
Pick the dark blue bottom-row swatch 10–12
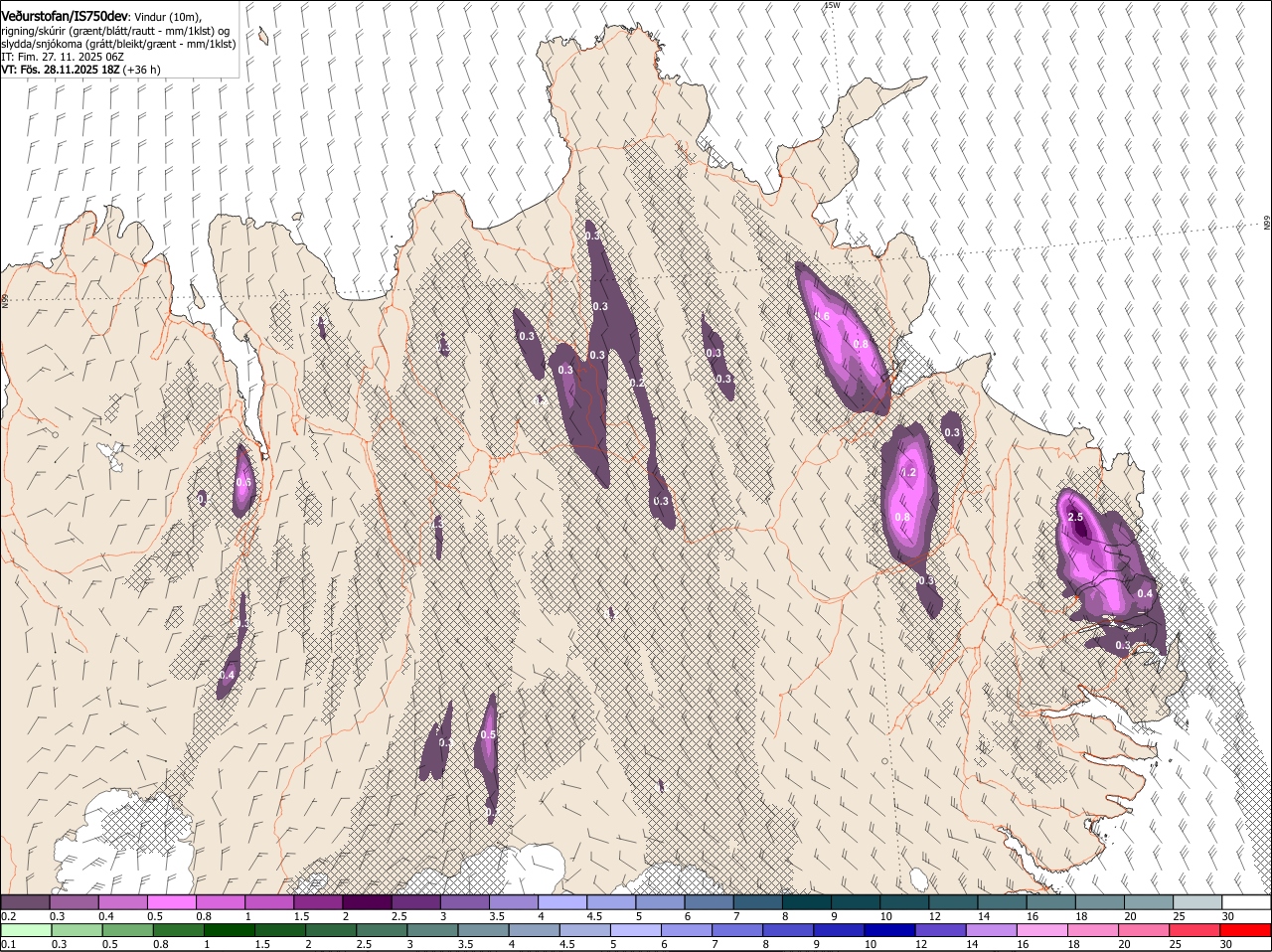[890, 930]
